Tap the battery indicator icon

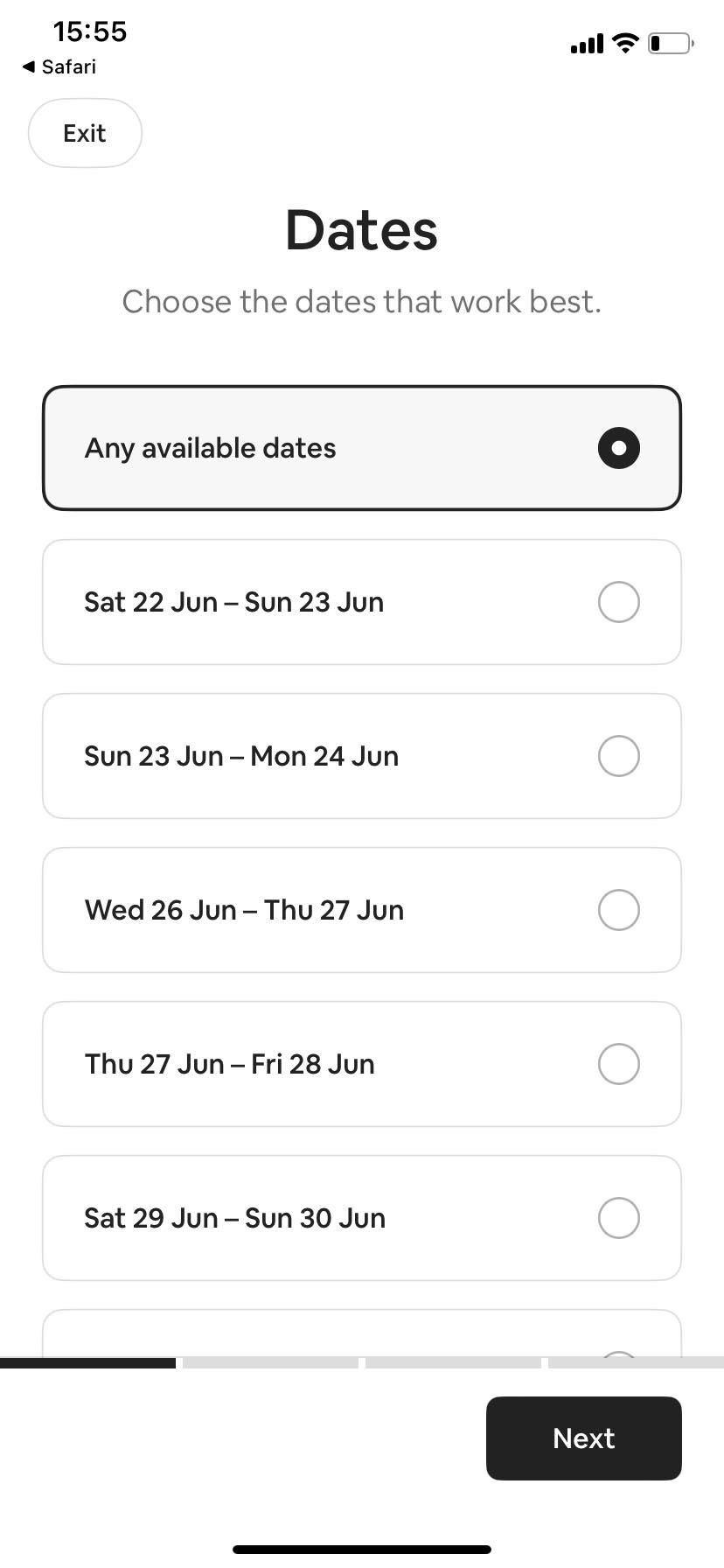pos(671,43)
